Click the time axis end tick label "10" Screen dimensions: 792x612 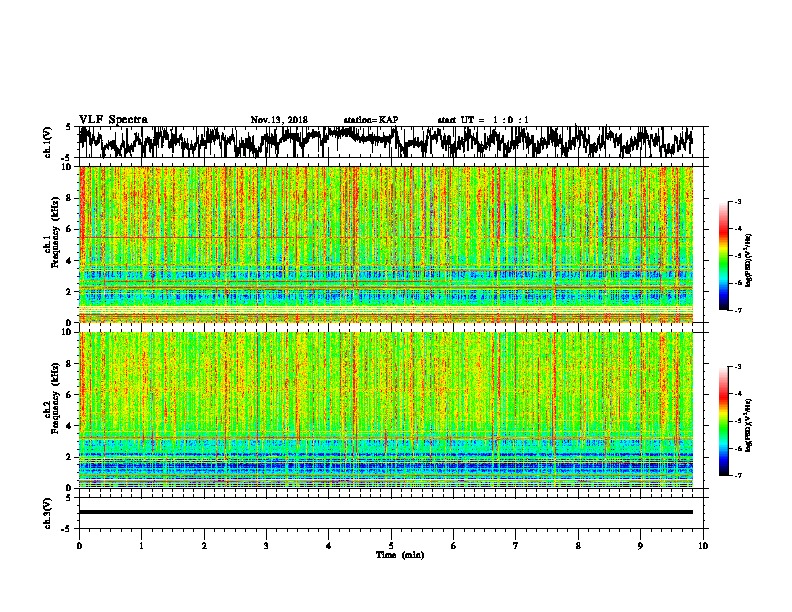point(703,545)
